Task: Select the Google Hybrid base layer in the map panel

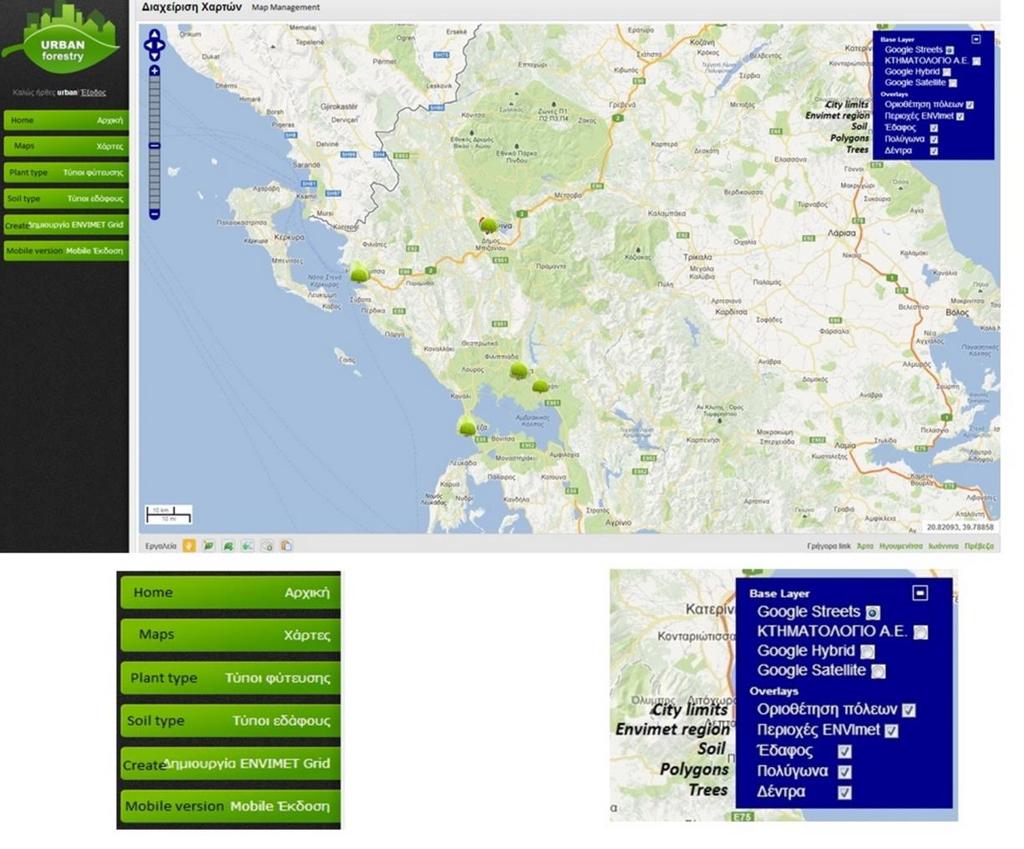Action: click(x=947, y=72)
